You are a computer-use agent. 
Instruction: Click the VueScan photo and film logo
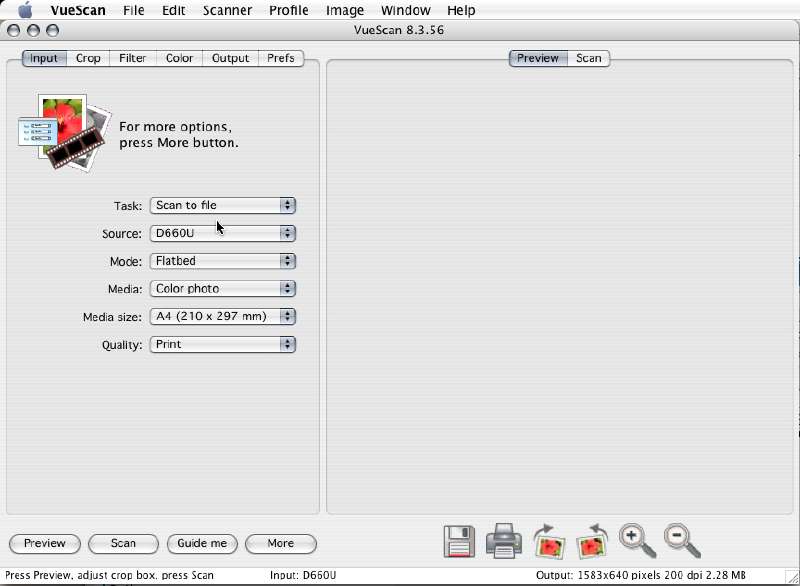click(65, 132)
